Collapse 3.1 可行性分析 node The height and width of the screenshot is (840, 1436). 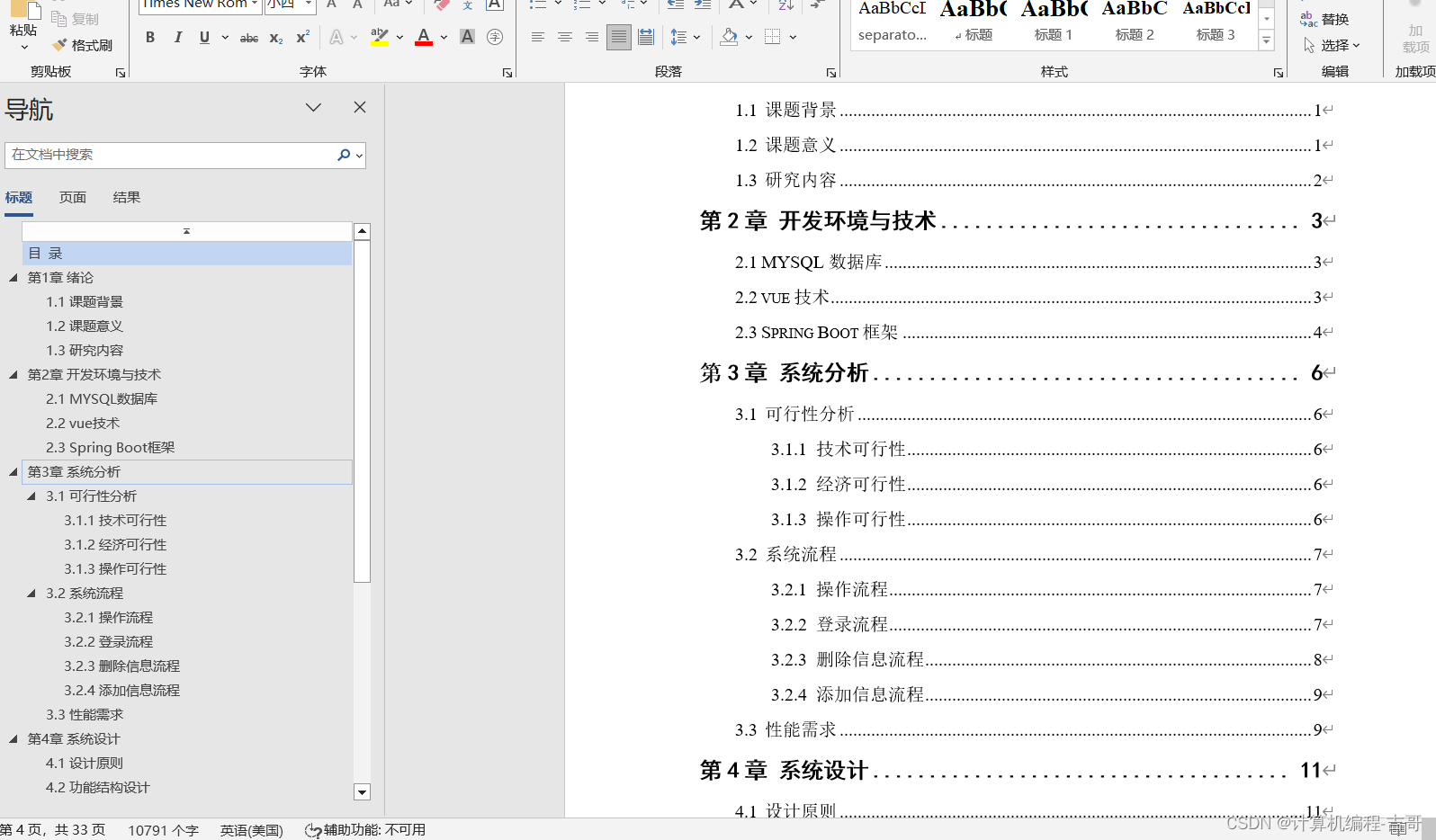coord(31,496)
